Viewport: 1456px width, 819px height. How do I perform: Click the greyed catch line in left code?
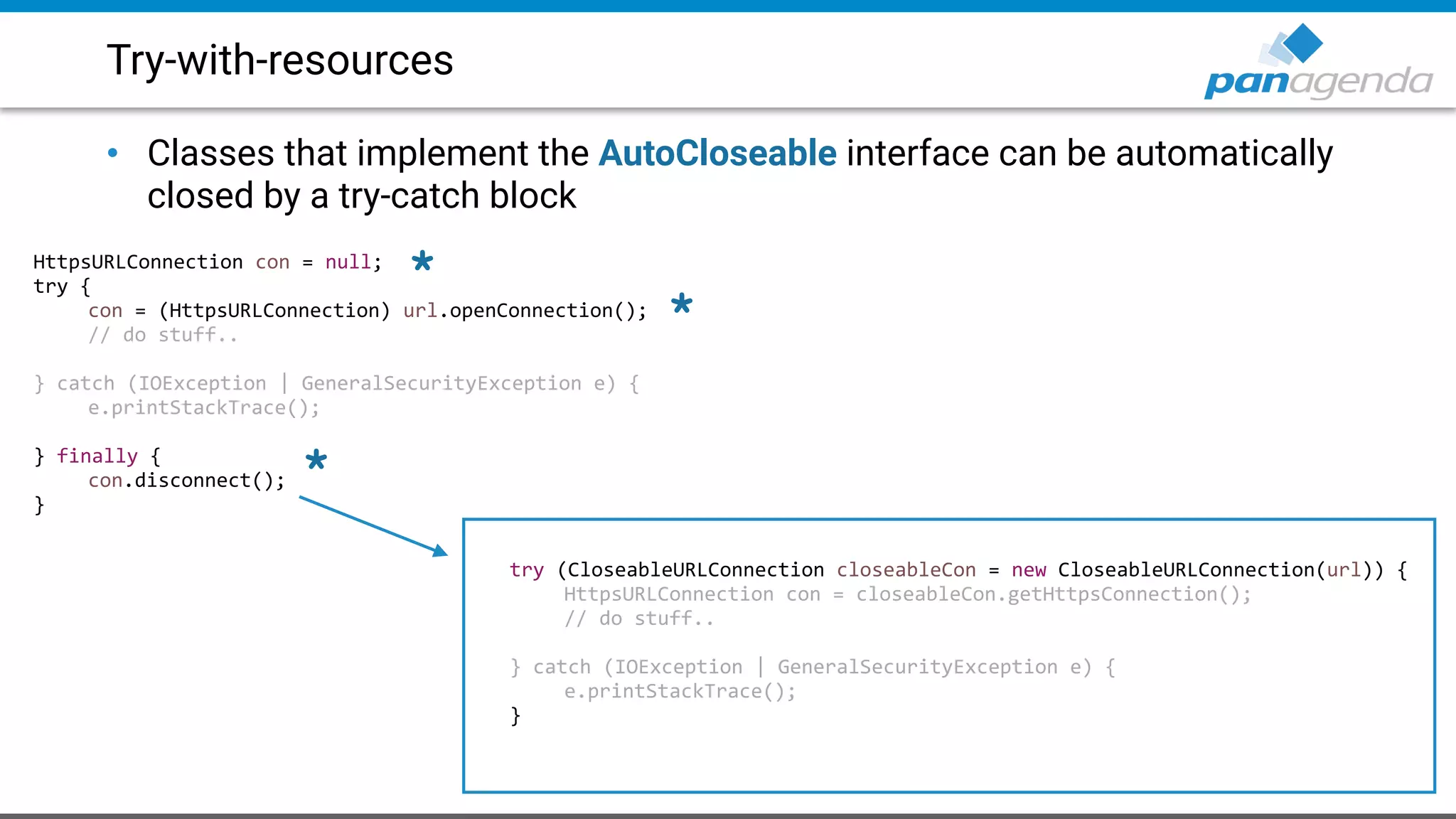[336, 384]
